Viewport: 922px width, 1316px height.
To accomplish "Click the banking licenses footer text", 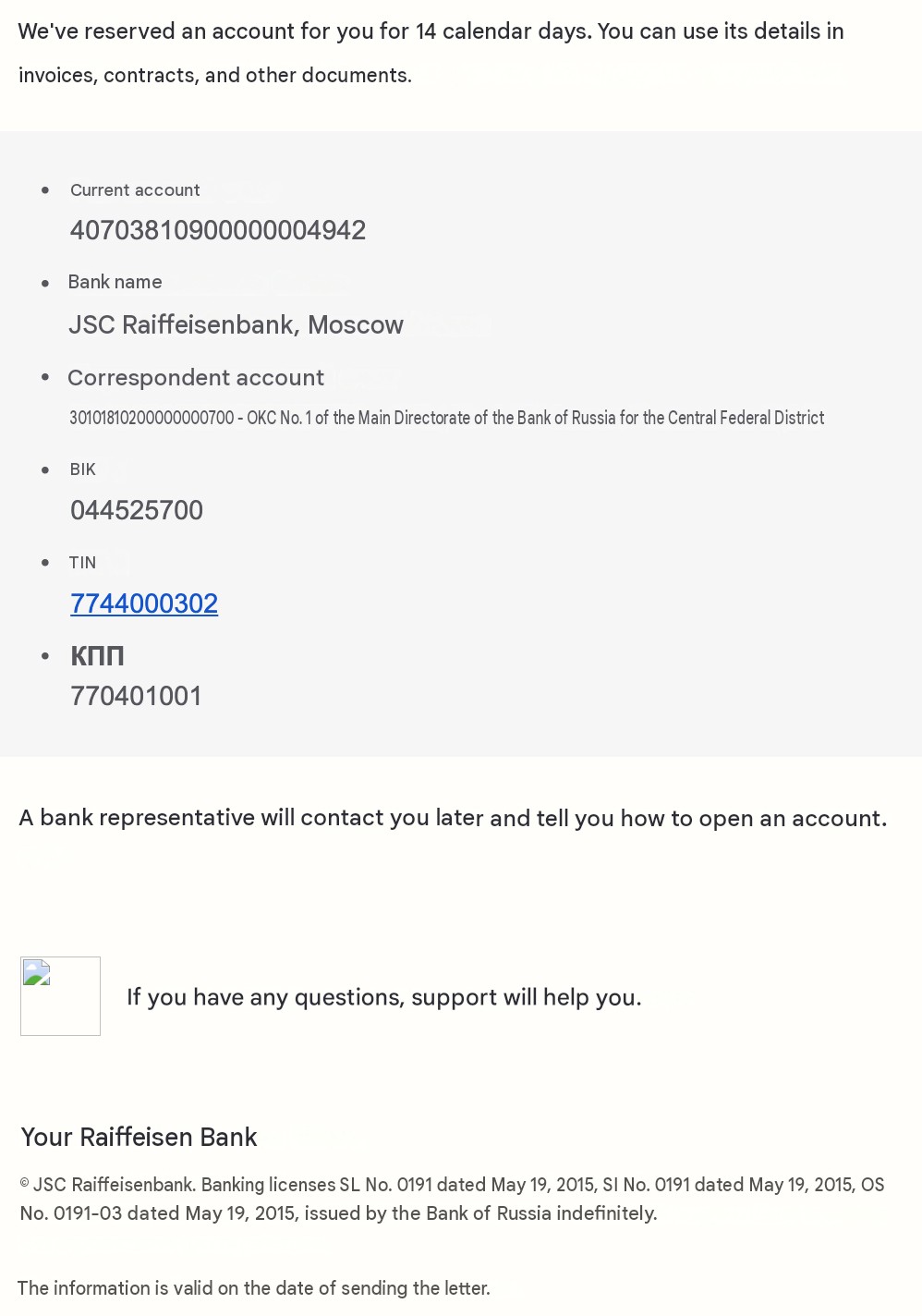I will pyautogui.click(x=453, y=1199).
